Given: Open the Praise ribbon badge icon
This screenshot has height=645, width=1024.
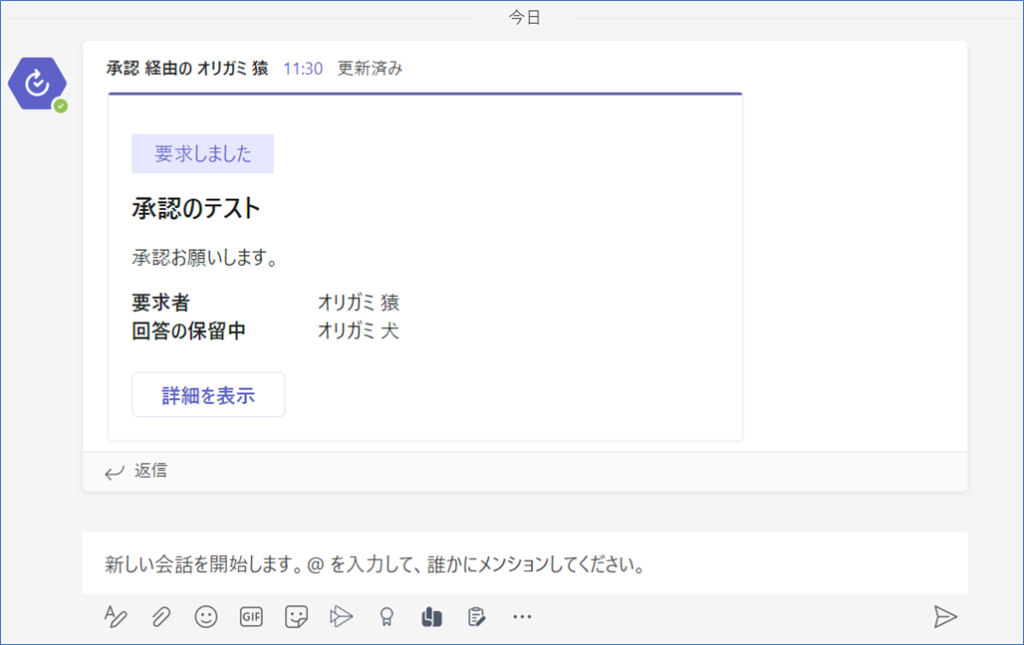Looking at the screenshot, I should pyautogui.click(x=386, y=617).
